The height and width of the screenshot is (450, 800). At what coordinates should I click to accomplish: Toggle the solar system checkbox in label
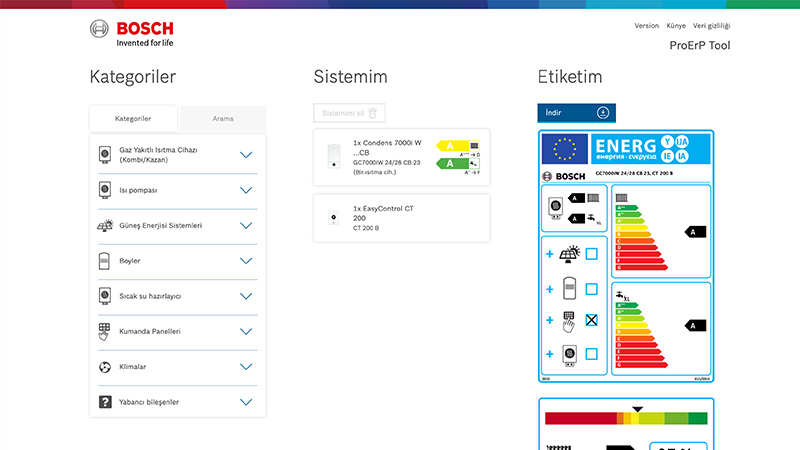(591, 254)
